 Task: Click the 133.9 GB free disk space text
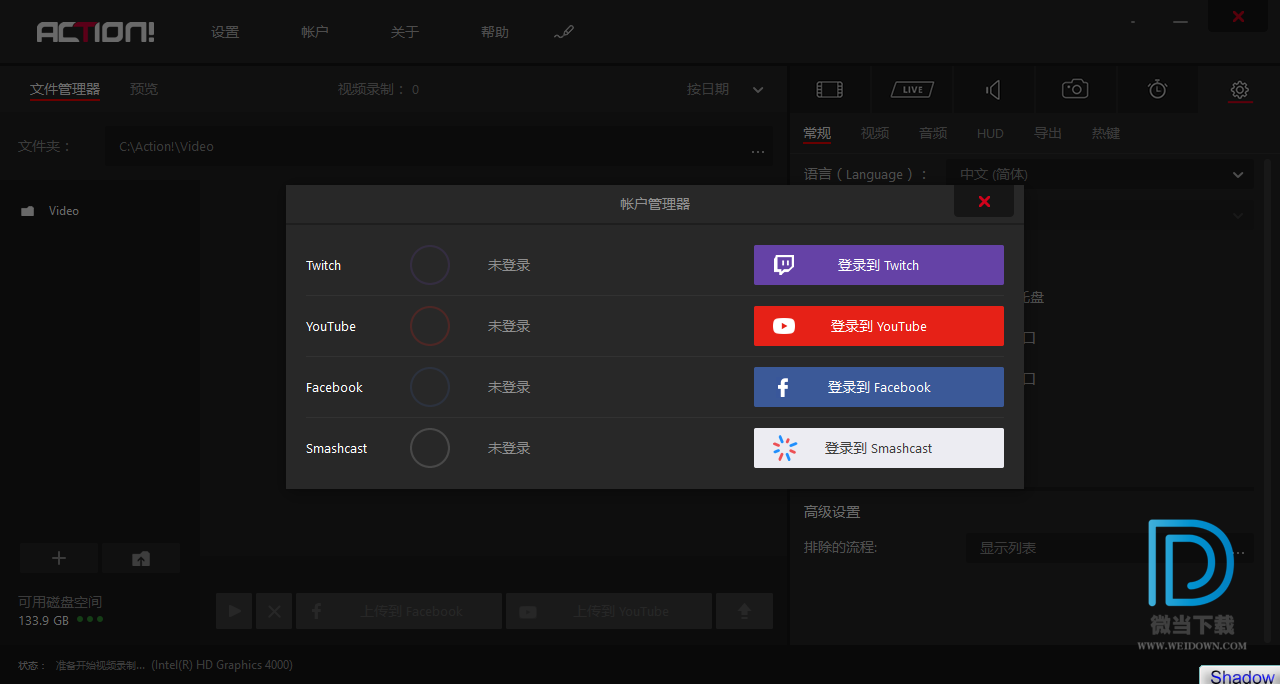click(44, 620)
